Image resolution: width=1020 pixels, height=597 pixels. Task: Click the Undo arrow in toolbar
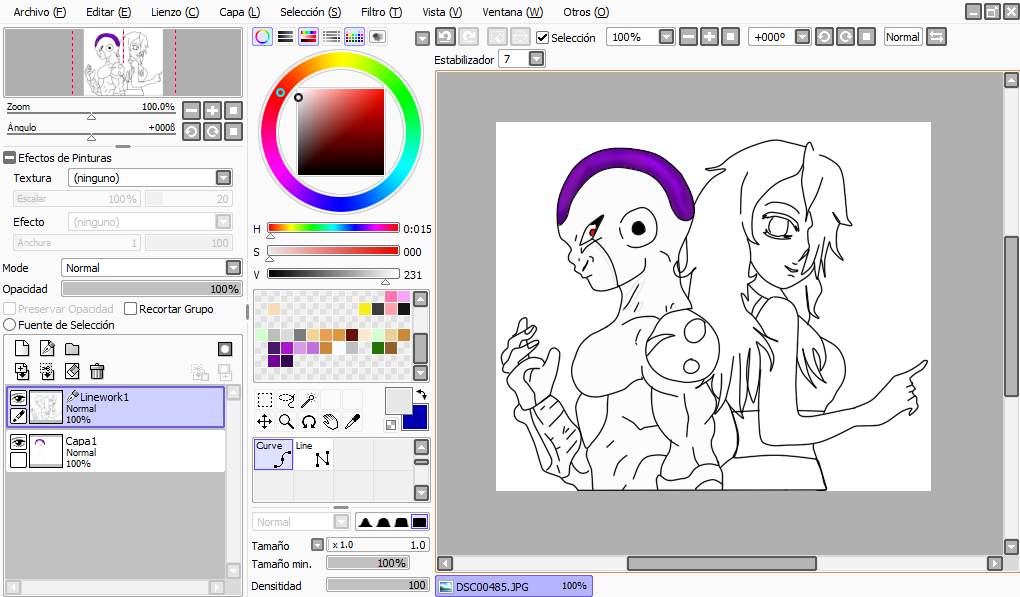pyautogui.click(x=446, y=37)
